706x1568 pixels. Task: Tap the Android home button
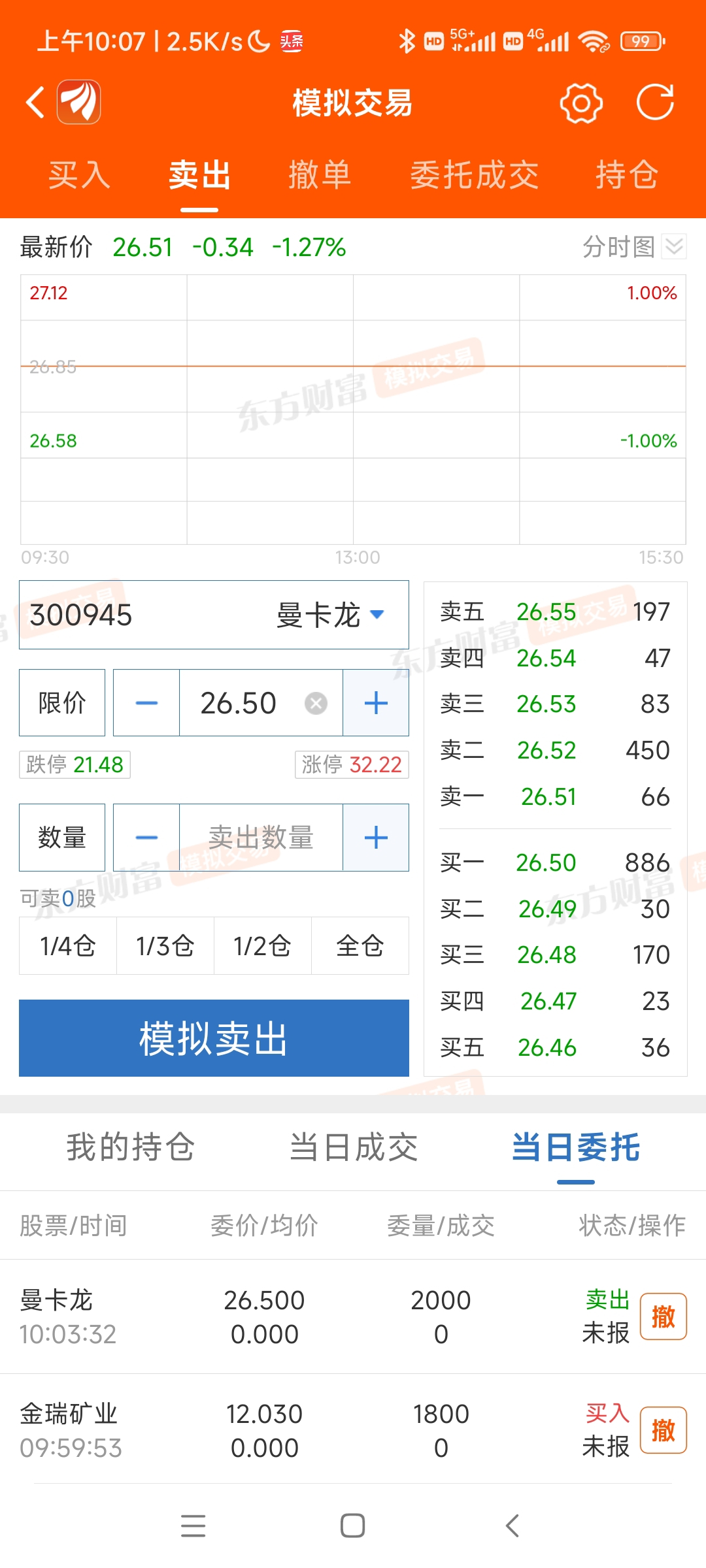click(x=353, y=1526)
